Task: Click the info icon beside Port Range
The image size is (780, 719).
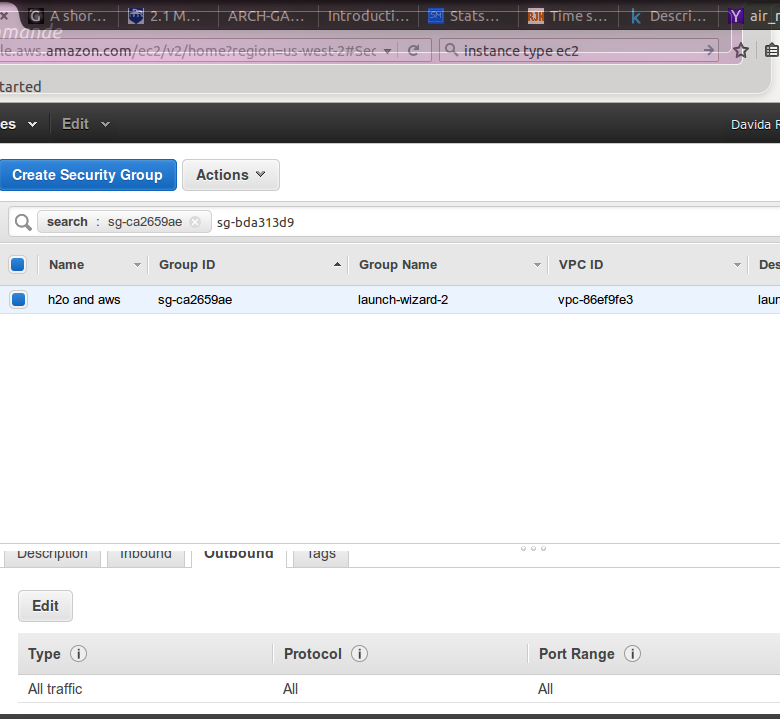Action: click(x=632, y=654)
